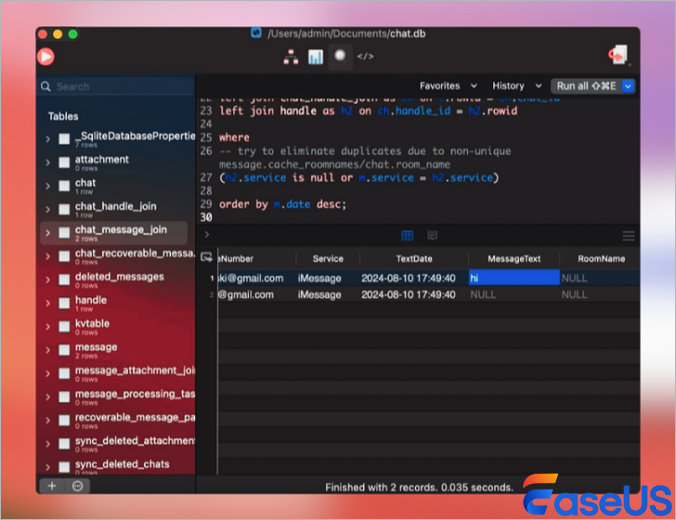Image resolution: width=676 pixels, height=520 pixels.
Task: Switch results to message log view
Action: pos(432,236)
